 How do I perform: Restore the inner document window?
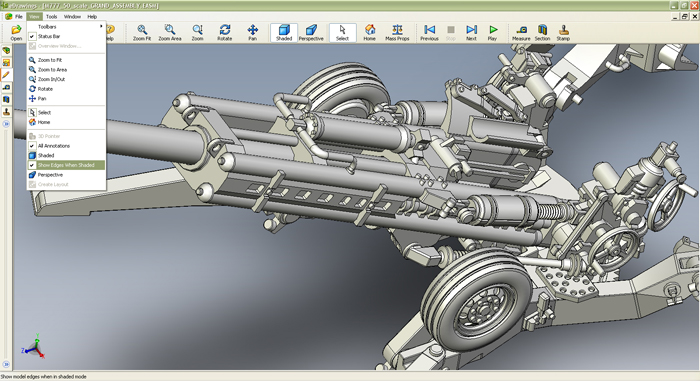[x=685, y=17]
